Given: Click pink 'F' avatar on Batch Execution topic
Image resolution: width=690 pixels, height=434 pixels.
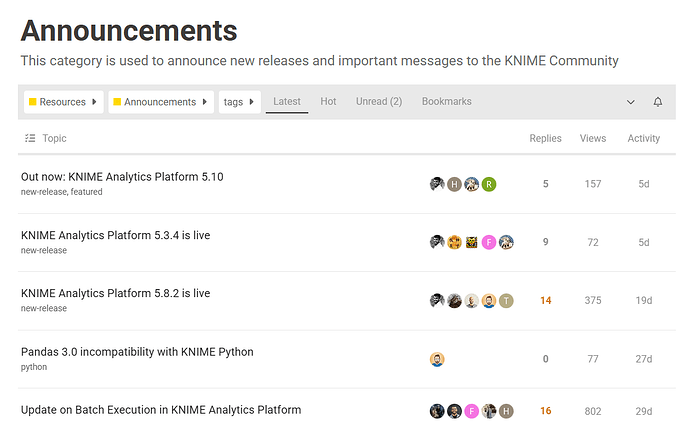Looking at the screenshot, I should coord(471,411).
